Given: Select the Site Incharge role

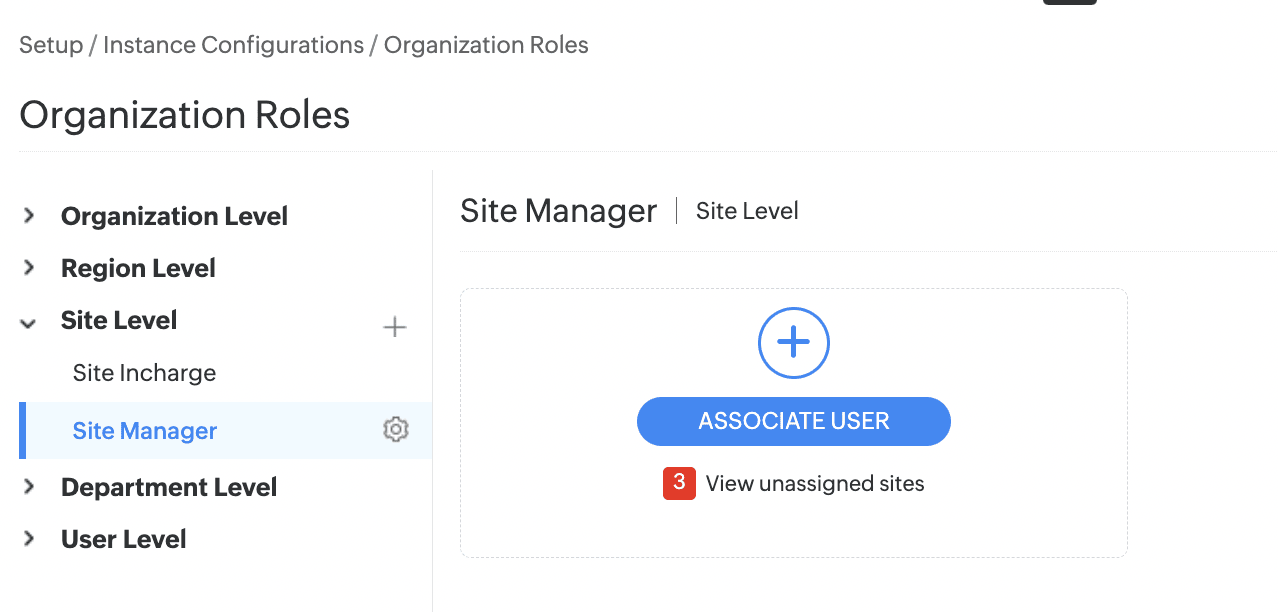Looking at the screenshot, I should 144,373.
